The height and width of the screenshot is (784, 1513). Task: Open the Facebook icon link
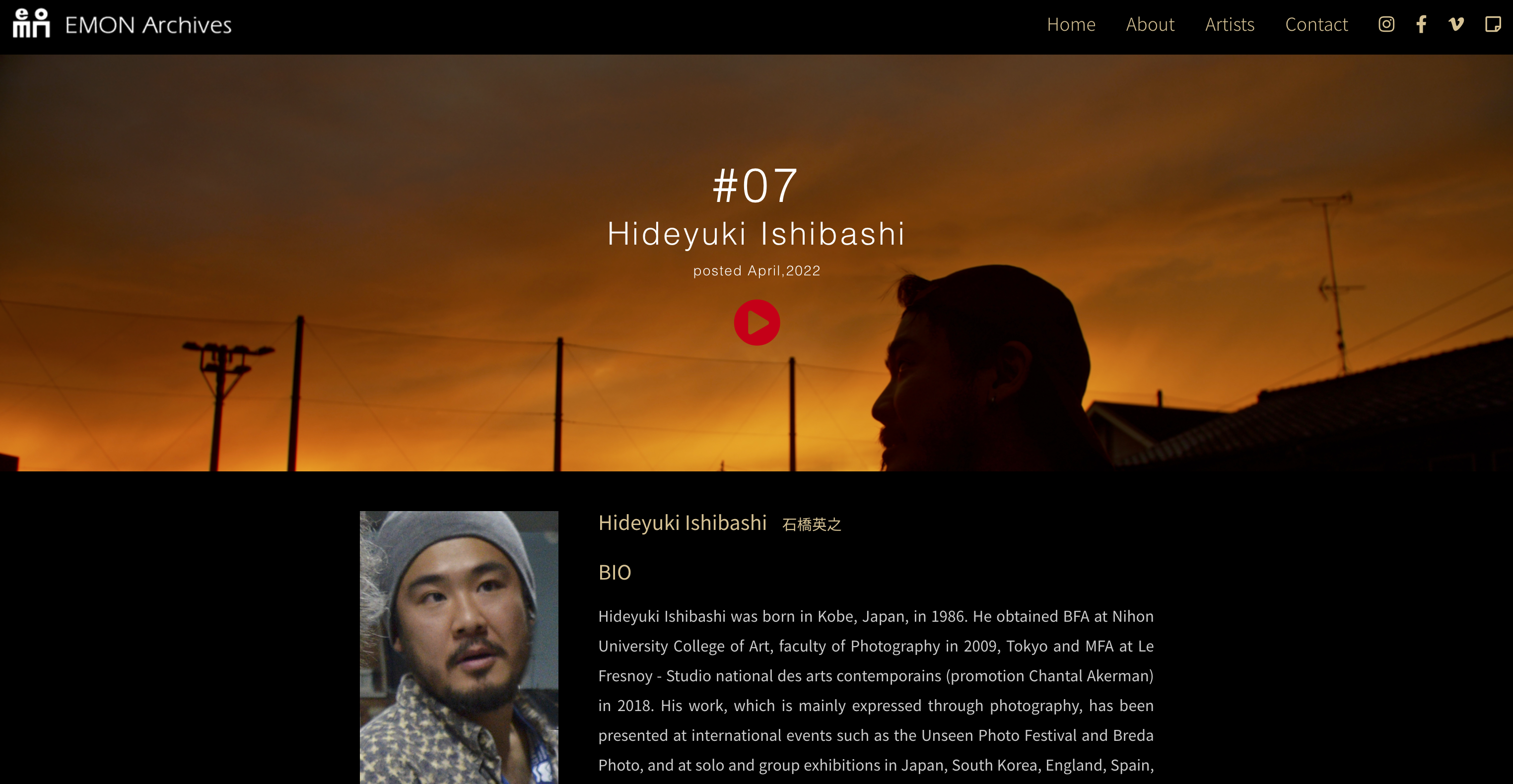coord(1421,24)
